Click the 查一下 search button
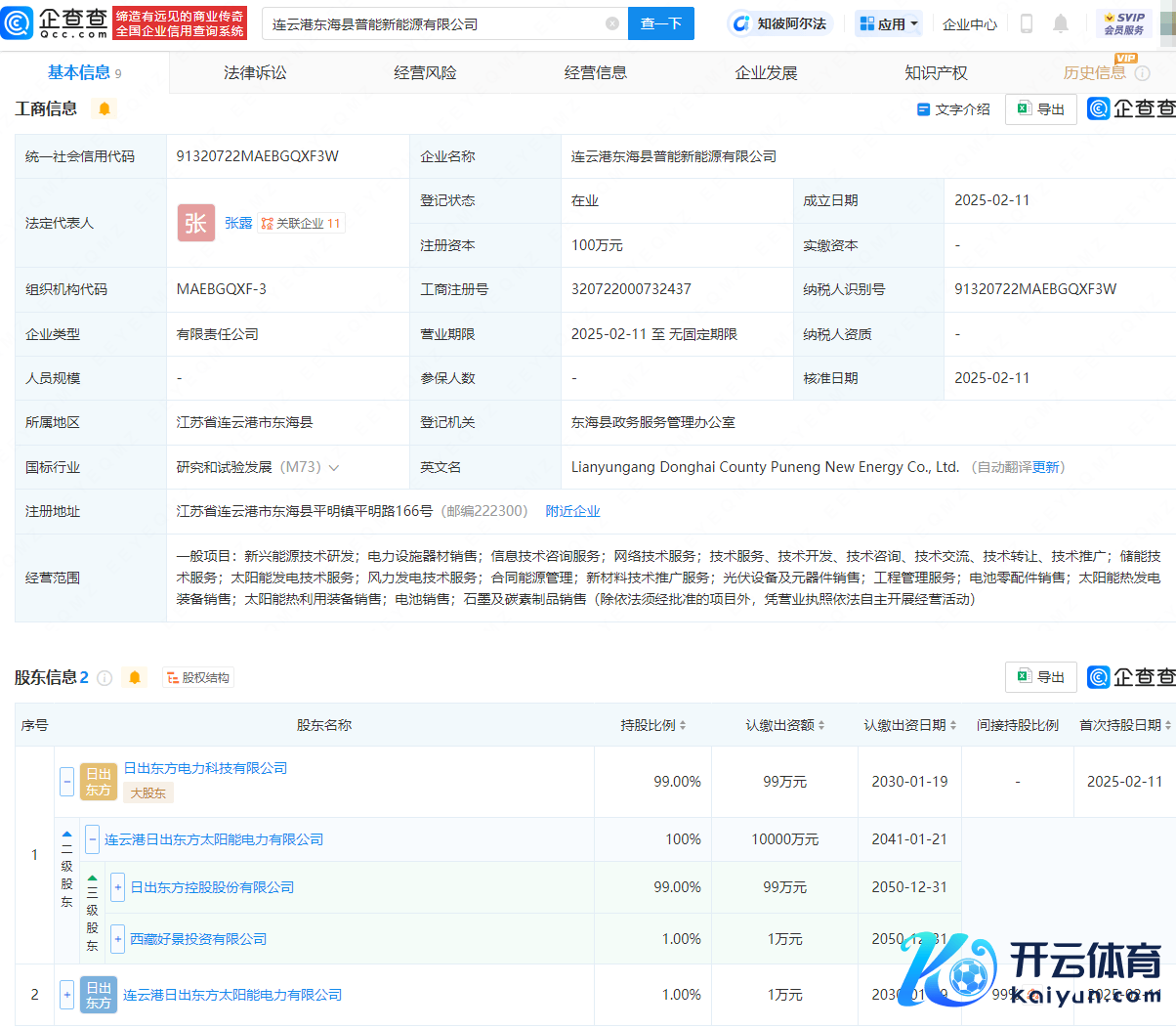Screen dimensions: 1176x1028 [660, 23]
